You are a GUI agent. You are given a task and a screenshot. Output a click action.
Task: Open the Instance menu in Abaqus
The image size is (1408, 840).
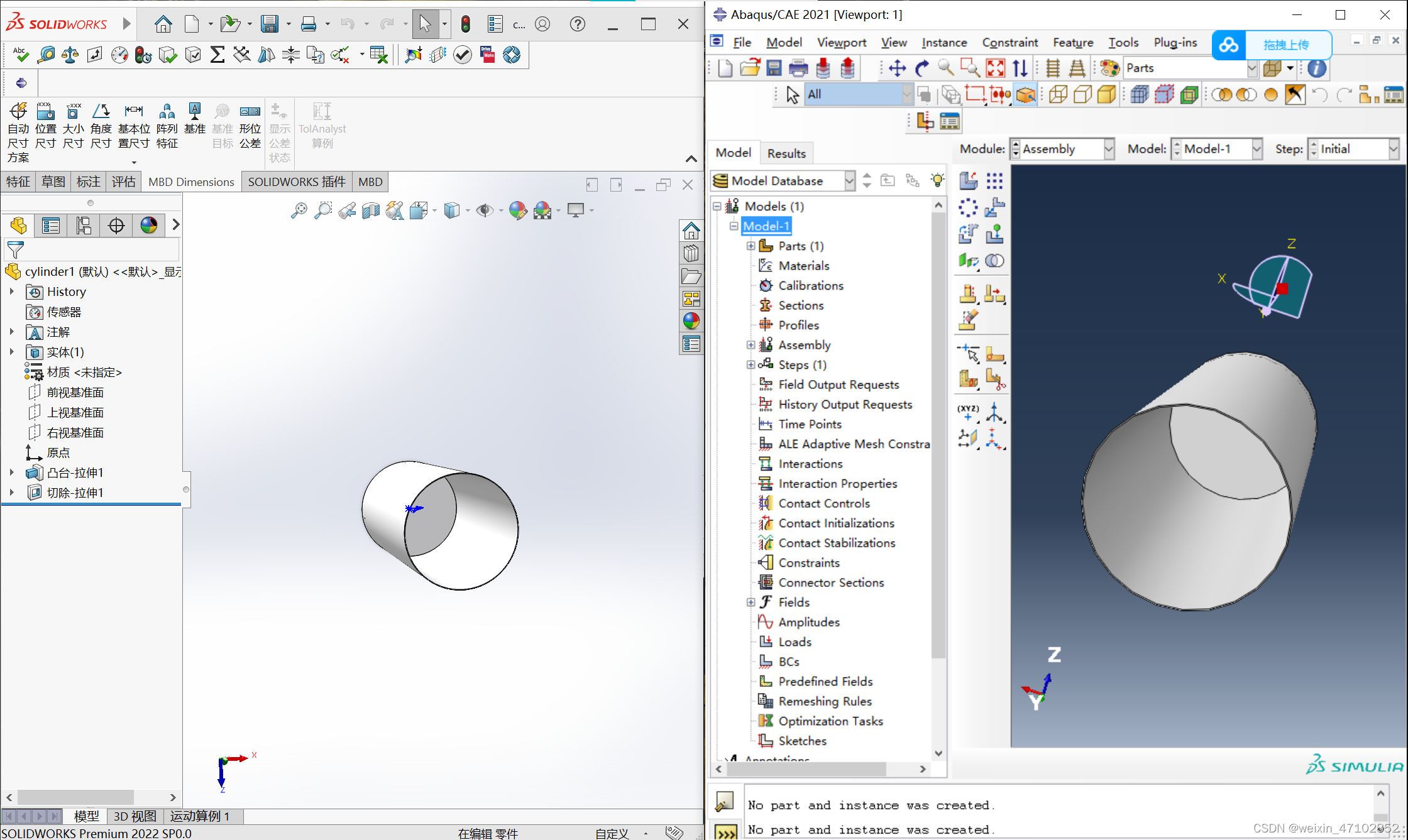(944, 43)
